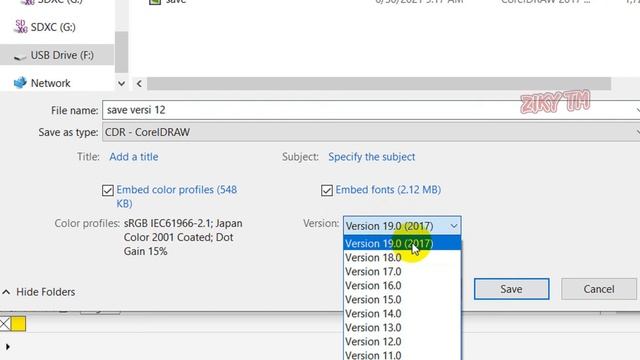Select Version 13.0 option
Viewport: 640px width, 360px height.
pos(402,327)
